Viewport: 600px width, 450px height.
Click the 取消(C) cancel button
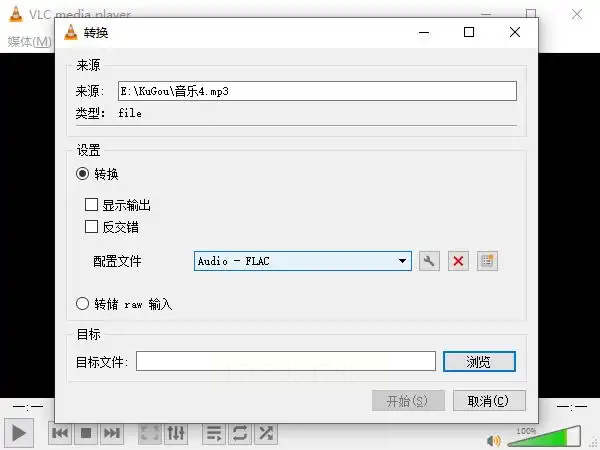pos(489,401)
